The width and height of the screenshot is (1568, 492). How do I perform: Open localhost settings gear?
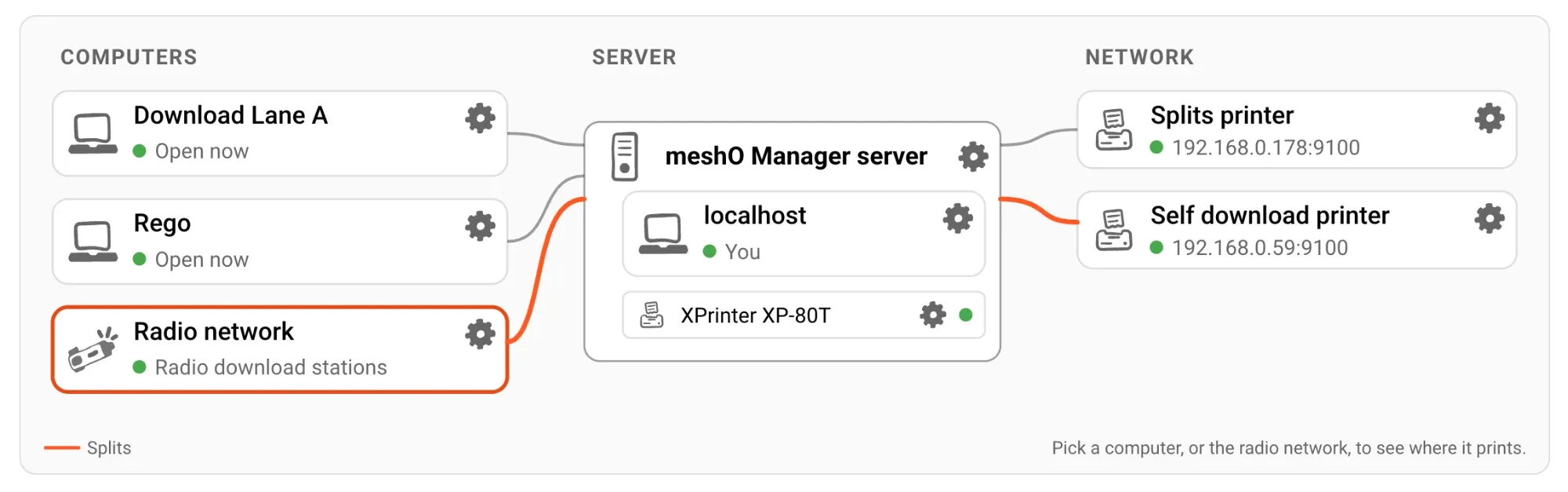click(957, 218)
